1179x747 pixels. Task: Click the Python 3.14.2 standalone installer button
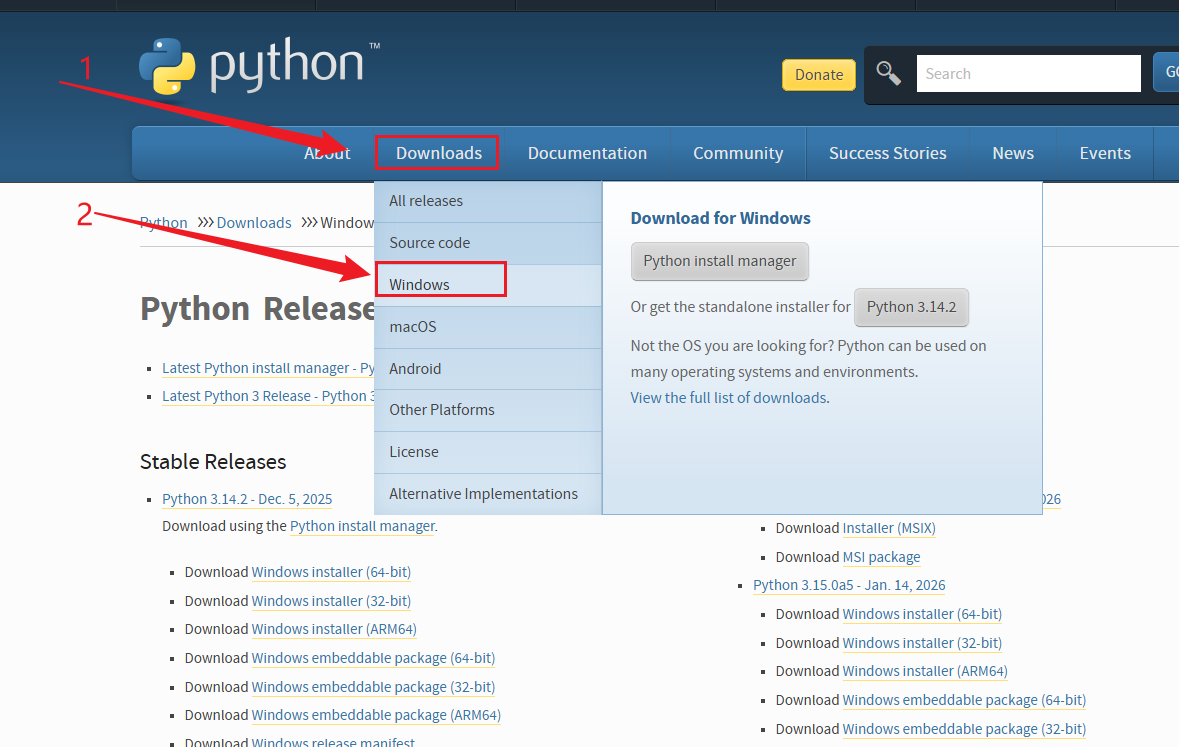click(911, 307)
